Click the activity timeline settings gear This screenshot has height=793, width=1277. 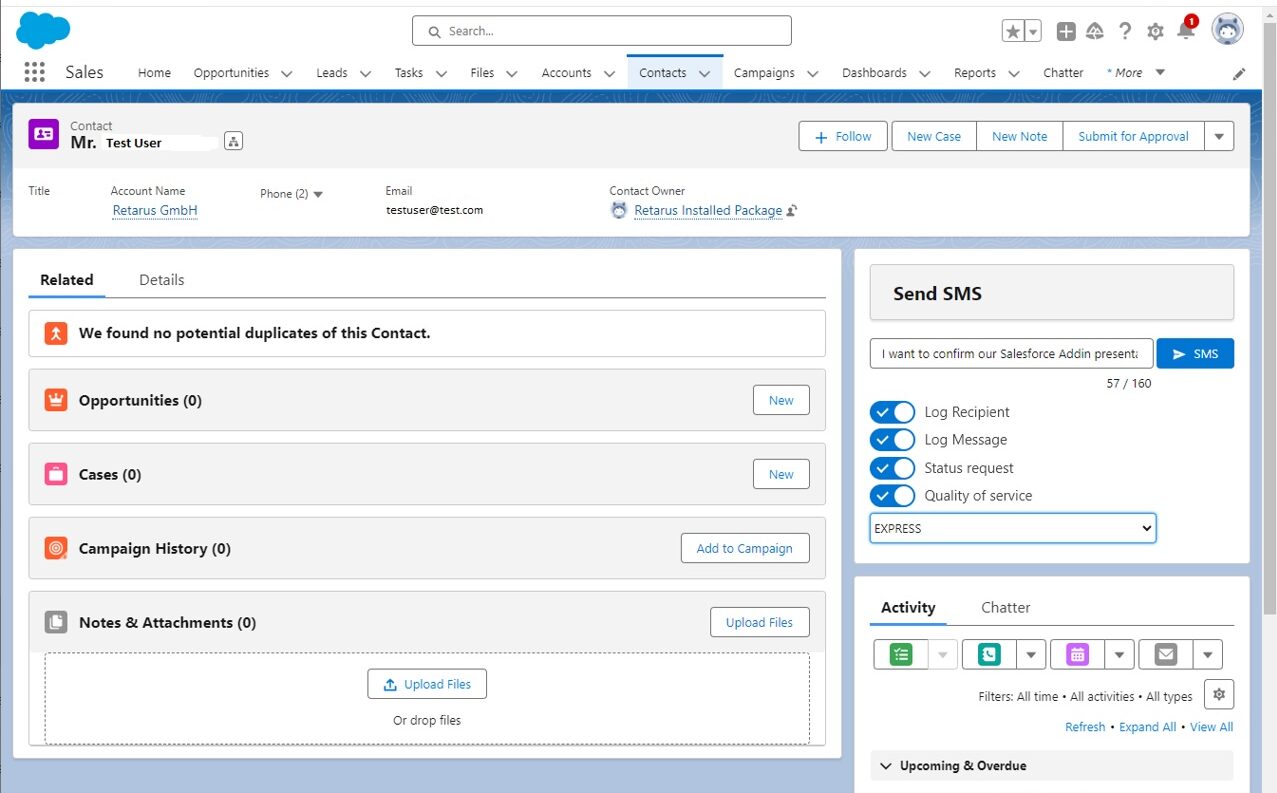(x=1218, y=694)
